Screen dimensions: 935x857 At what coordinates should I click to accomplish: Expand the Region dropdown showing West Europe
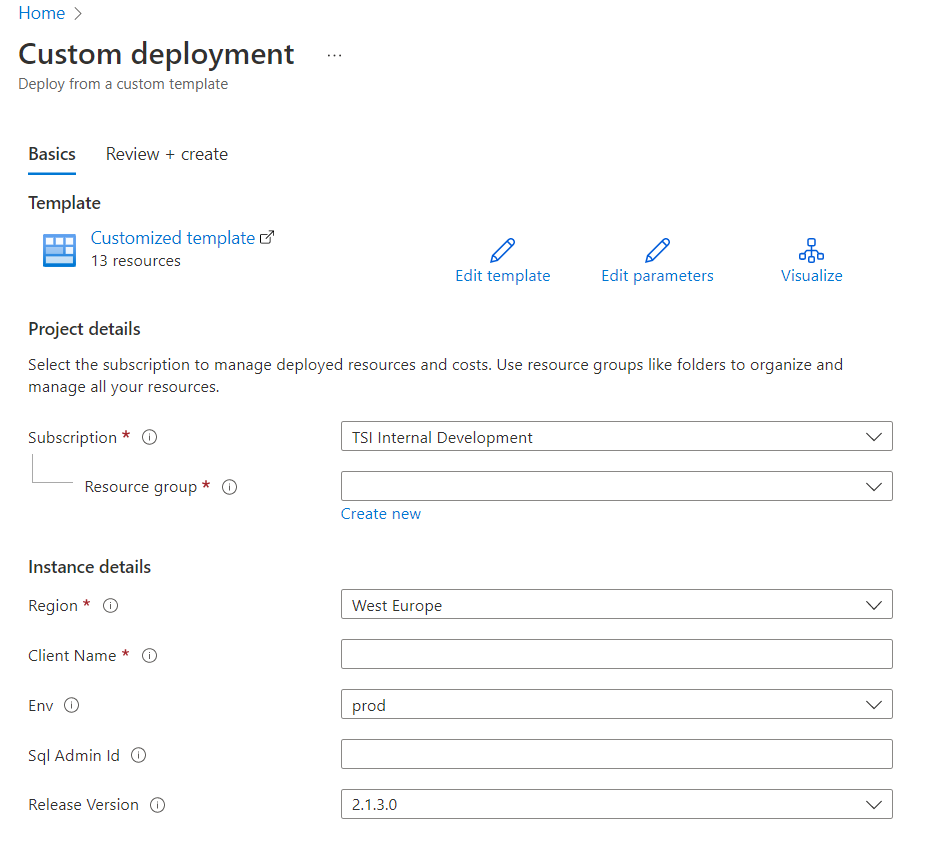pos(616,605)
